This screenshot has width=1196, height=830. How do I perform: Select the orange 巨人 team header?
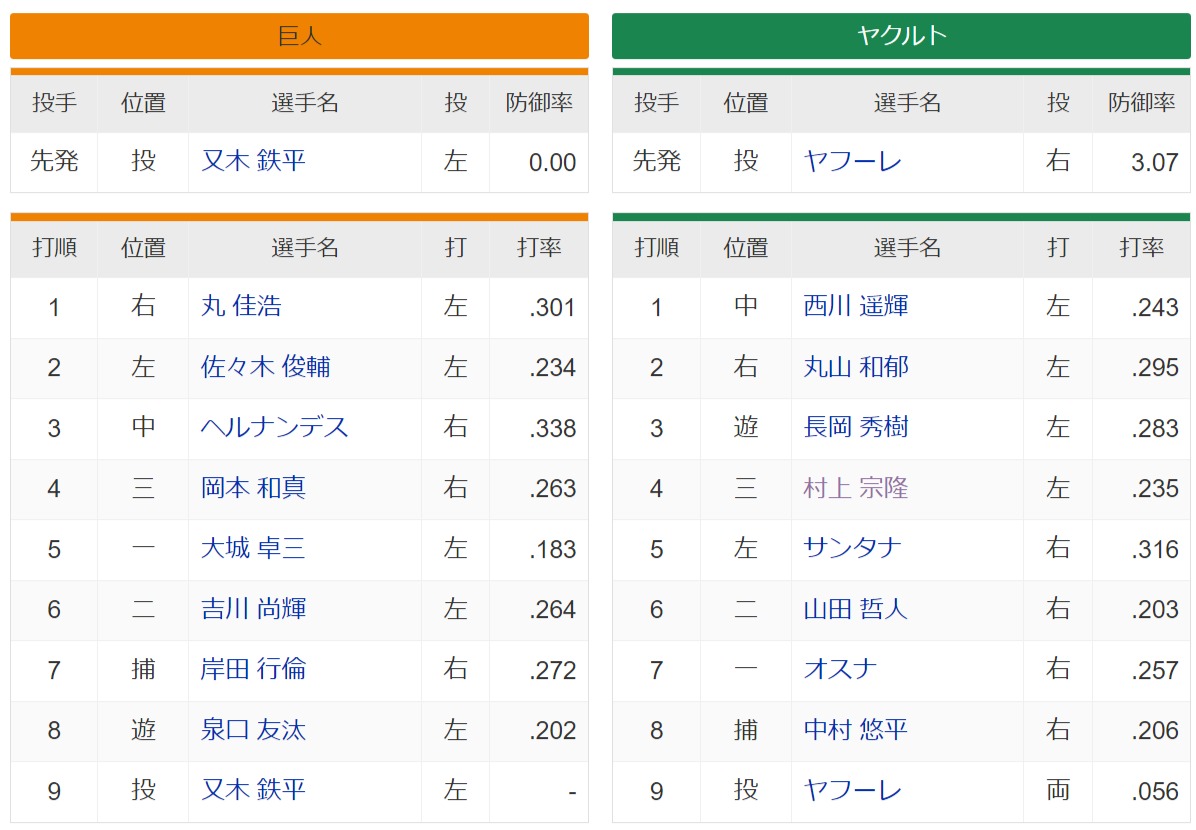[299, 36]
